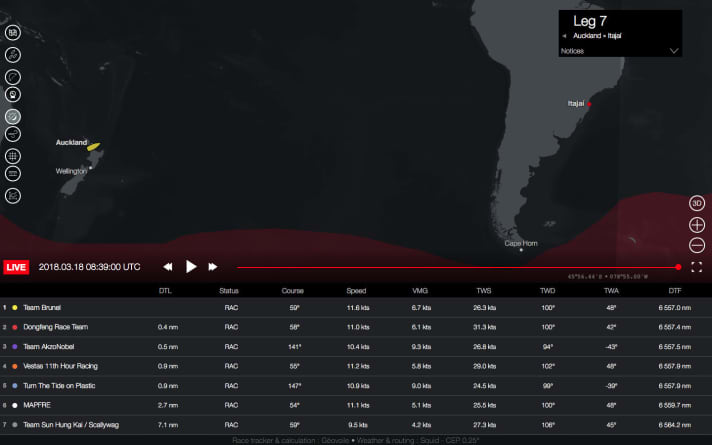
Task: Click Scallywag grey color dot
Action: point(15,425)
